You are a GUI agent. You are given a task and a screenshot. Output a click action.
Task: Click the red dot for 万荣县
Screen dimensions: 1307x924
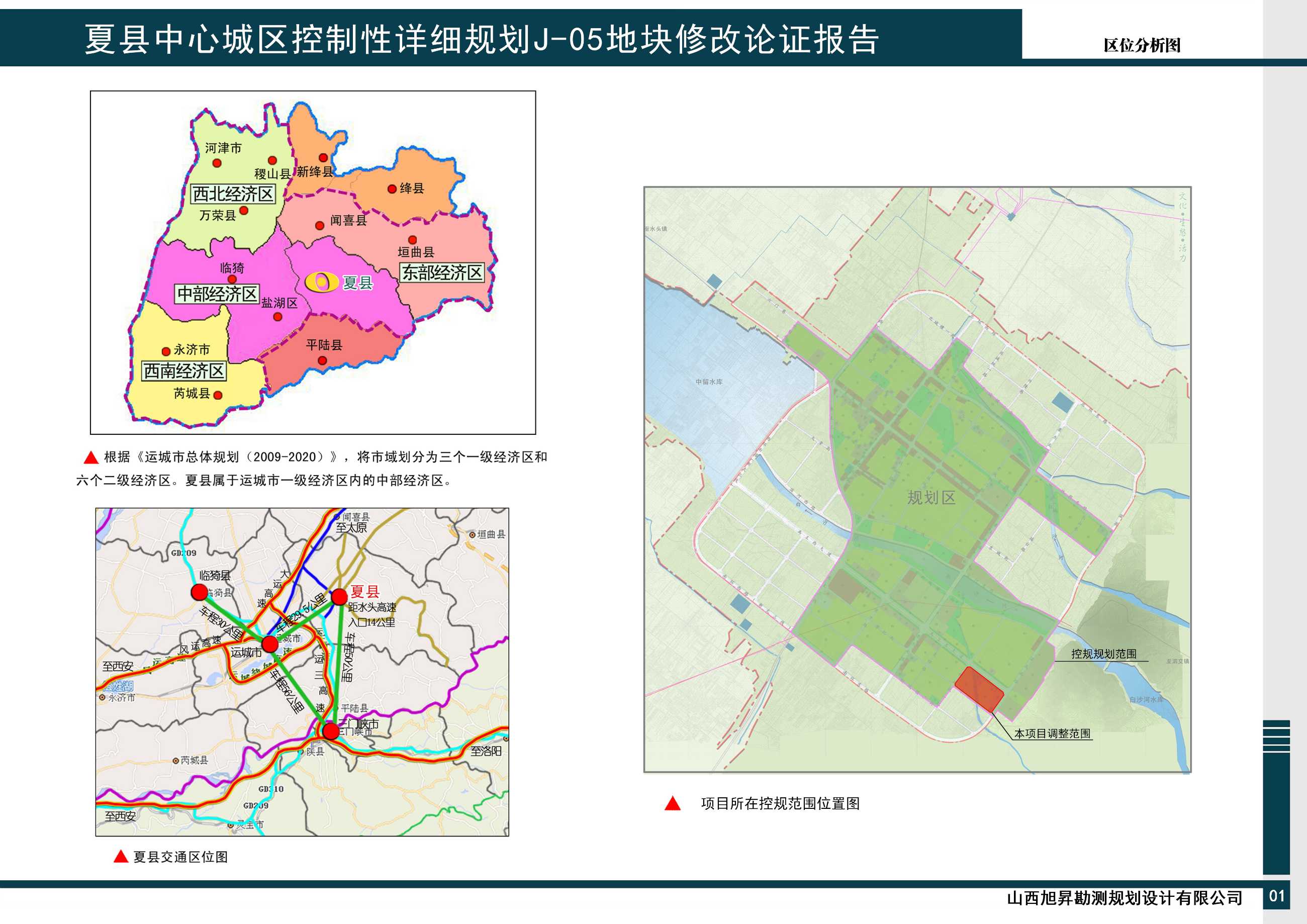[244, 211]
